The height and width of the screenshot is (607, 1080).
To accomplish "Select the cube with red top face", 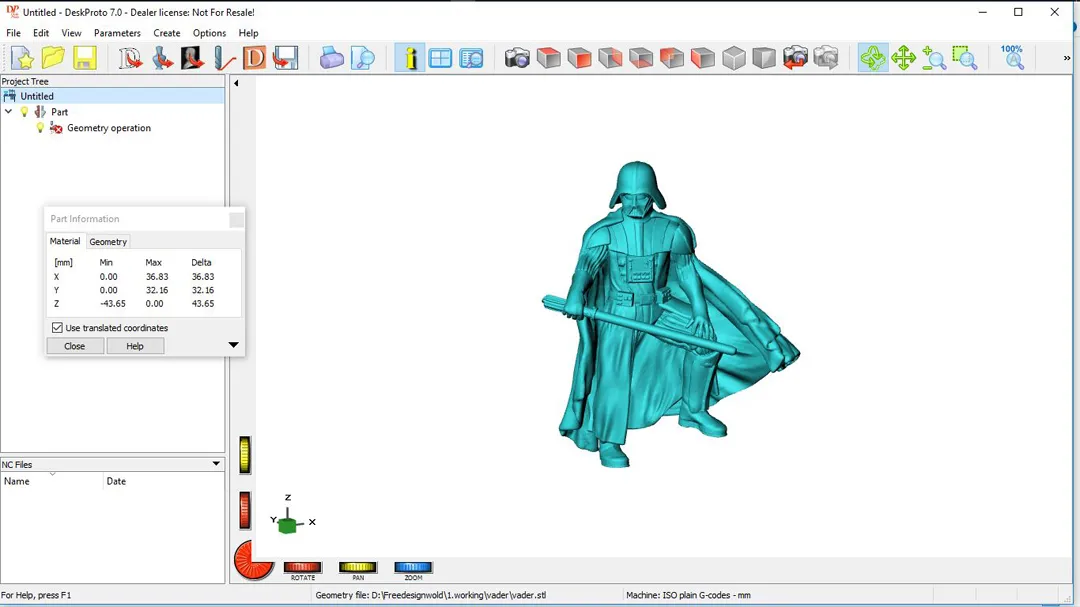I will (x=549, y=58).
